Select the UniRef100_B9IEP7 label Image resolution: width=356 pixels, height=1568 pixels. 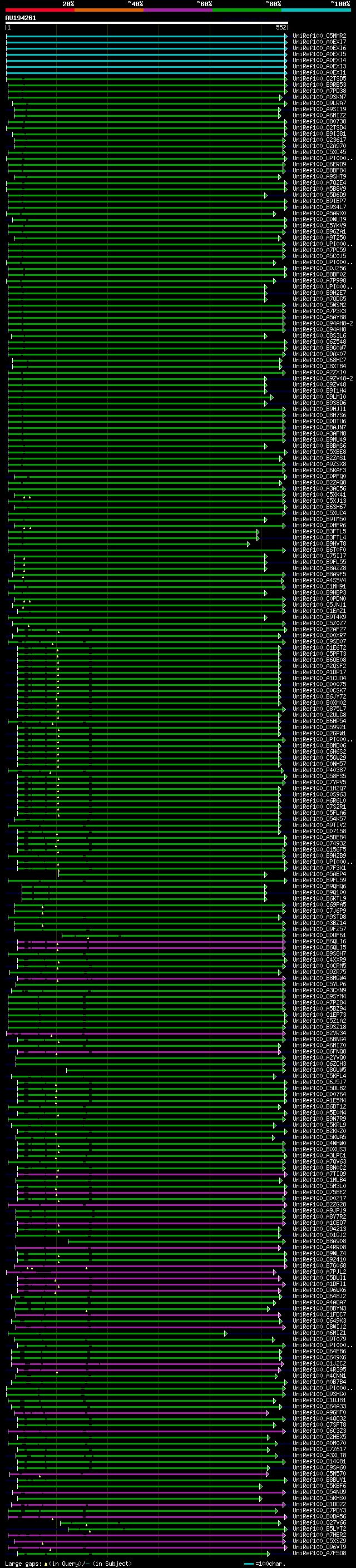pos(319,201)
